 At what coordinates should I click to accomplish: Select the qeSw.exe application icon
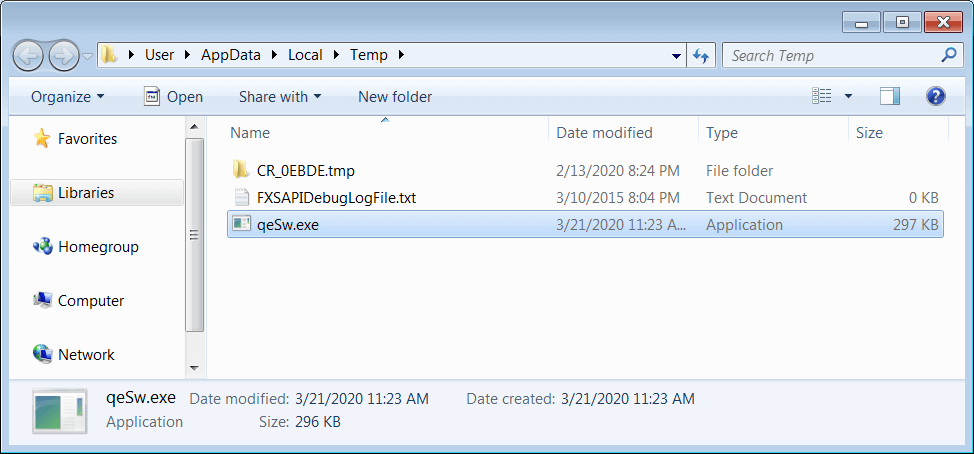click(x=240, y=224)
